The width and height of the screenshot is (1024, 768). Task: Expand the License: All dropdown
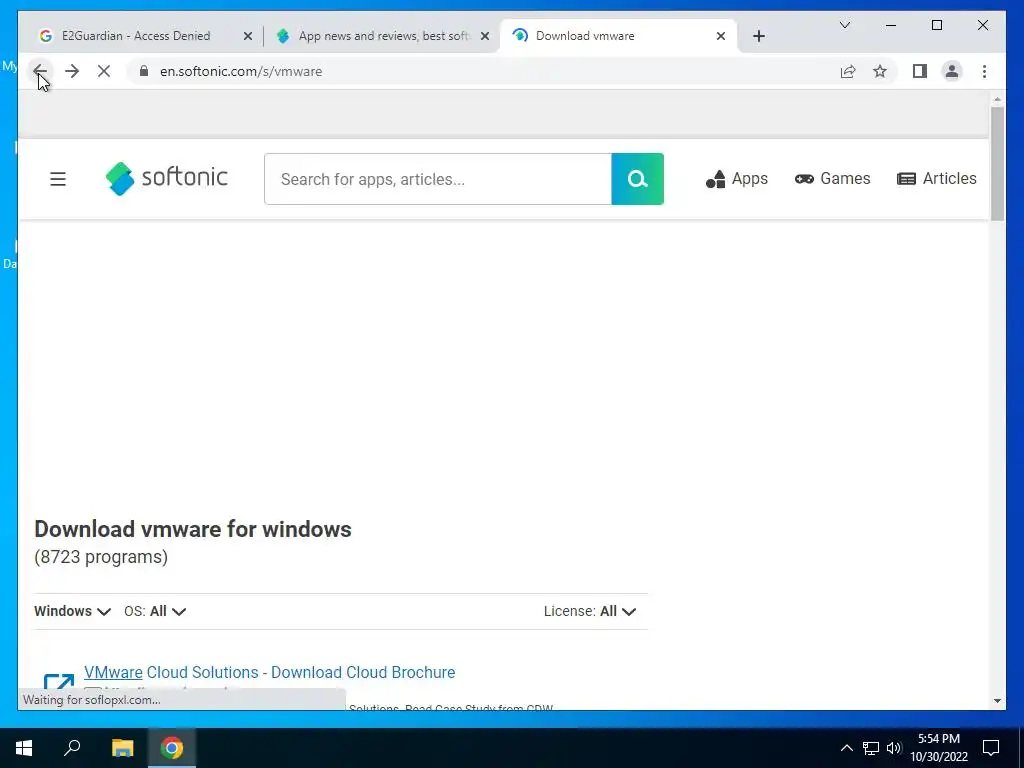(590, 611)
